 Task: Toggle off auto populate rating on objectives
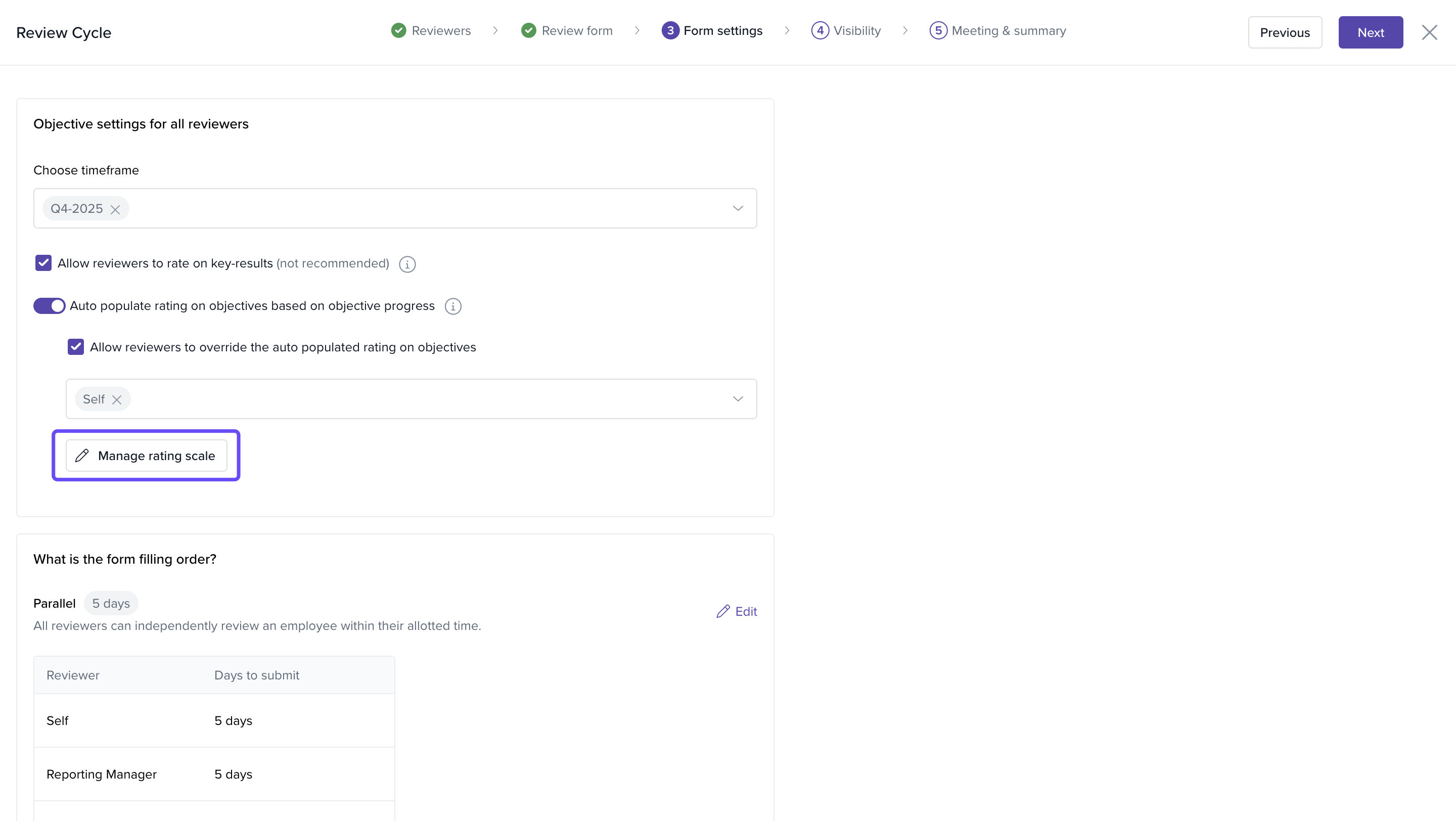[50, 306]
